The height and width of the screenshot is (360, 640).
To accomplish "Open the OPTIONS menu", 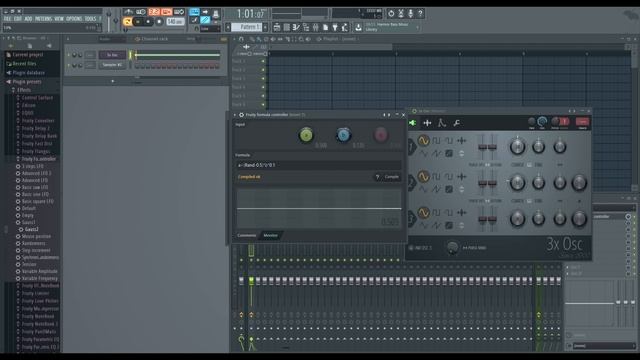I will tap(74, 19).
